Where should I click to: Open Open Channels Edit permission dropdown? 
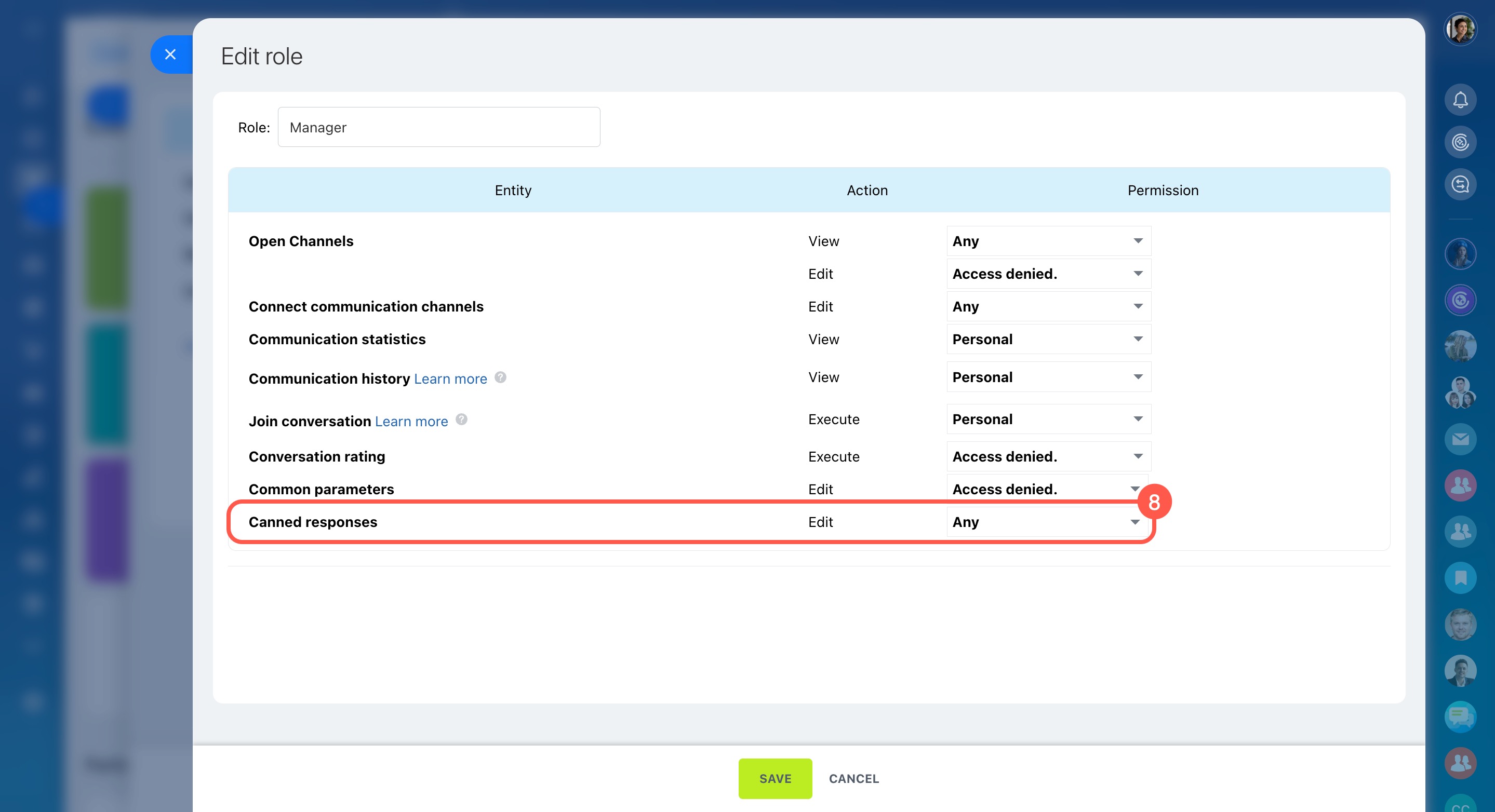1048,274
